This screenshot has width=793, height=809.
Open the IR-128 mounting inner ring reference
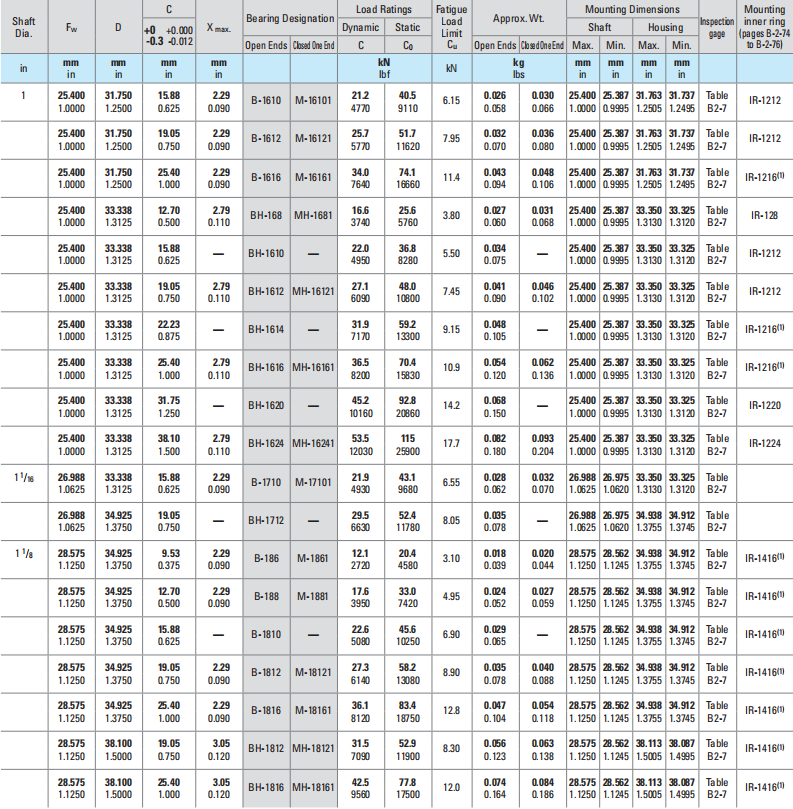764,215
